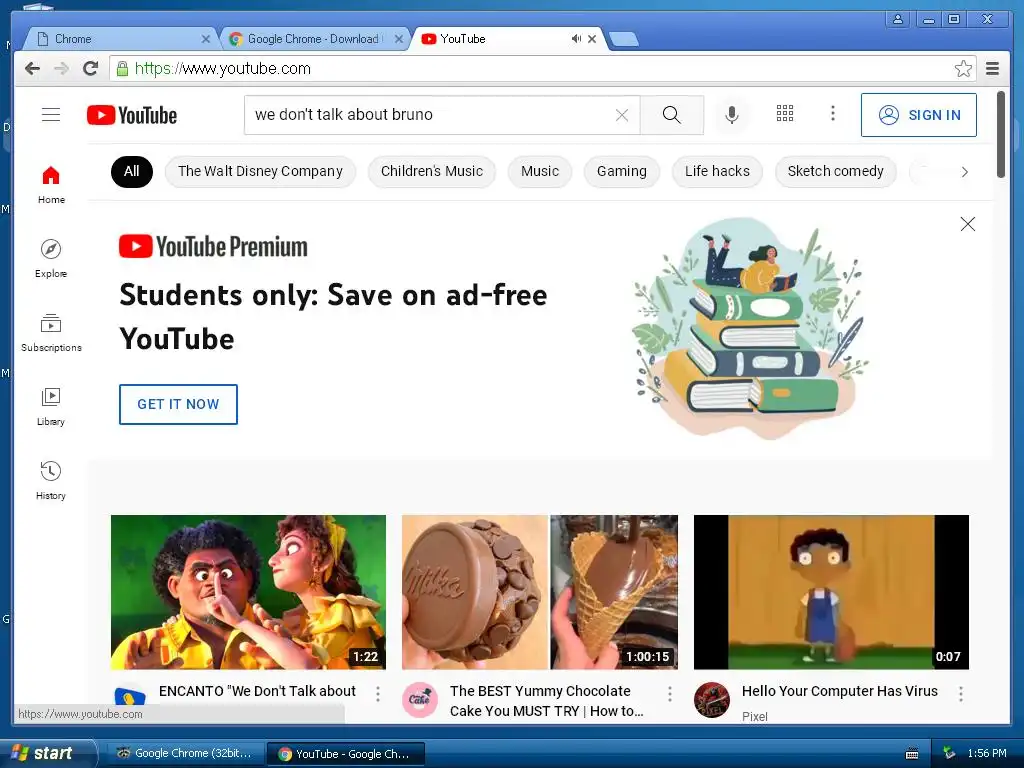The height and width of the screenshot is (768, 1024).
Task: Start voice search with microphone icon
Action: point(732,115)
